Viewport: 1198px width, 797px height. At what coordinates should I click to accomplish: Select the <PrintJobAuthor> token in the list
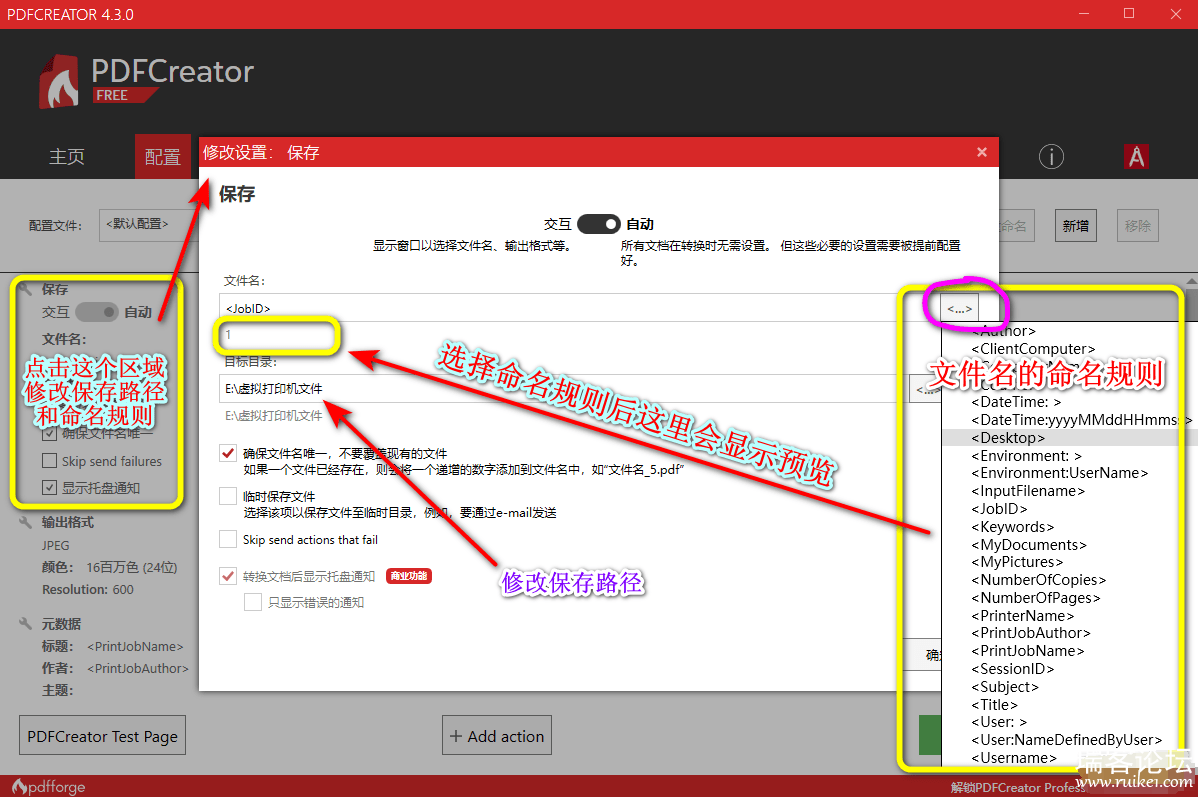[x=1031, y=633]
